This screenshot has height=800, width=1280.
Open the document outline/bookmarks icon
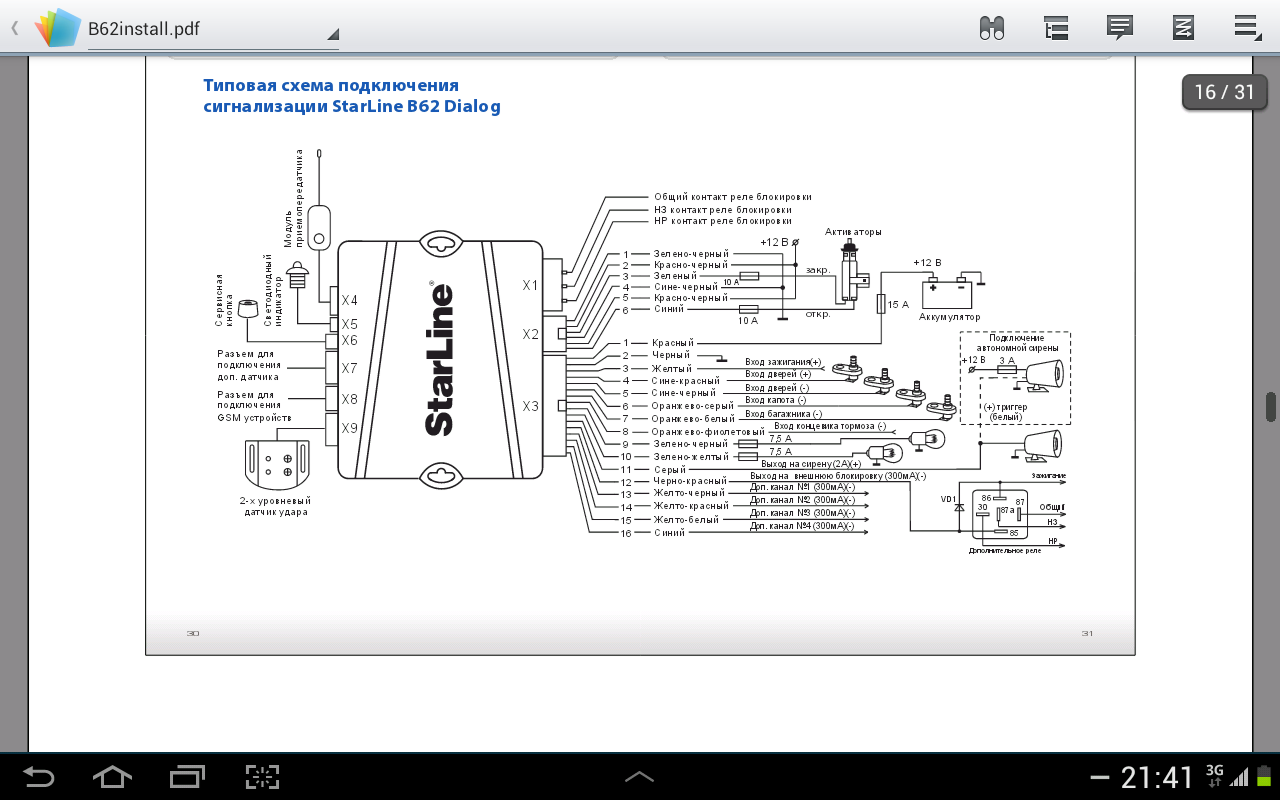pos(1056,28)
